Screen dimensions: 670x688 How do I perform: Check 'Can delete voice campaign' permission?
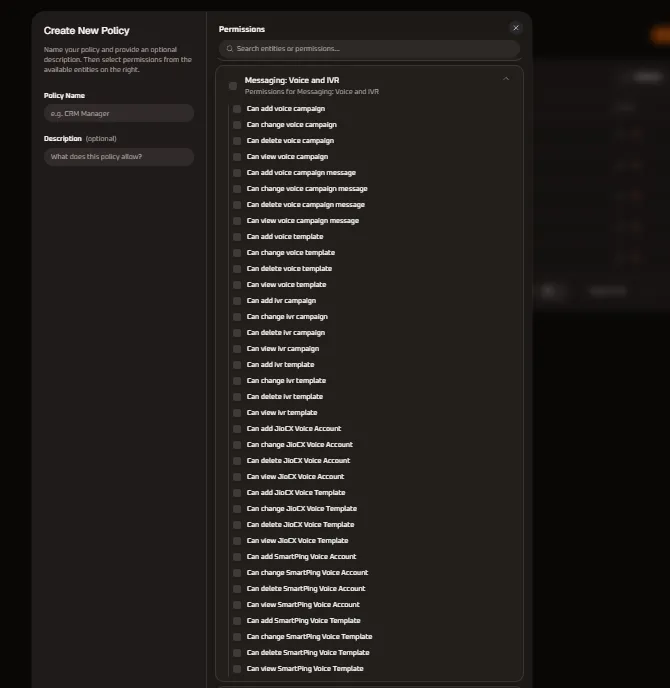tap(237, 141)
